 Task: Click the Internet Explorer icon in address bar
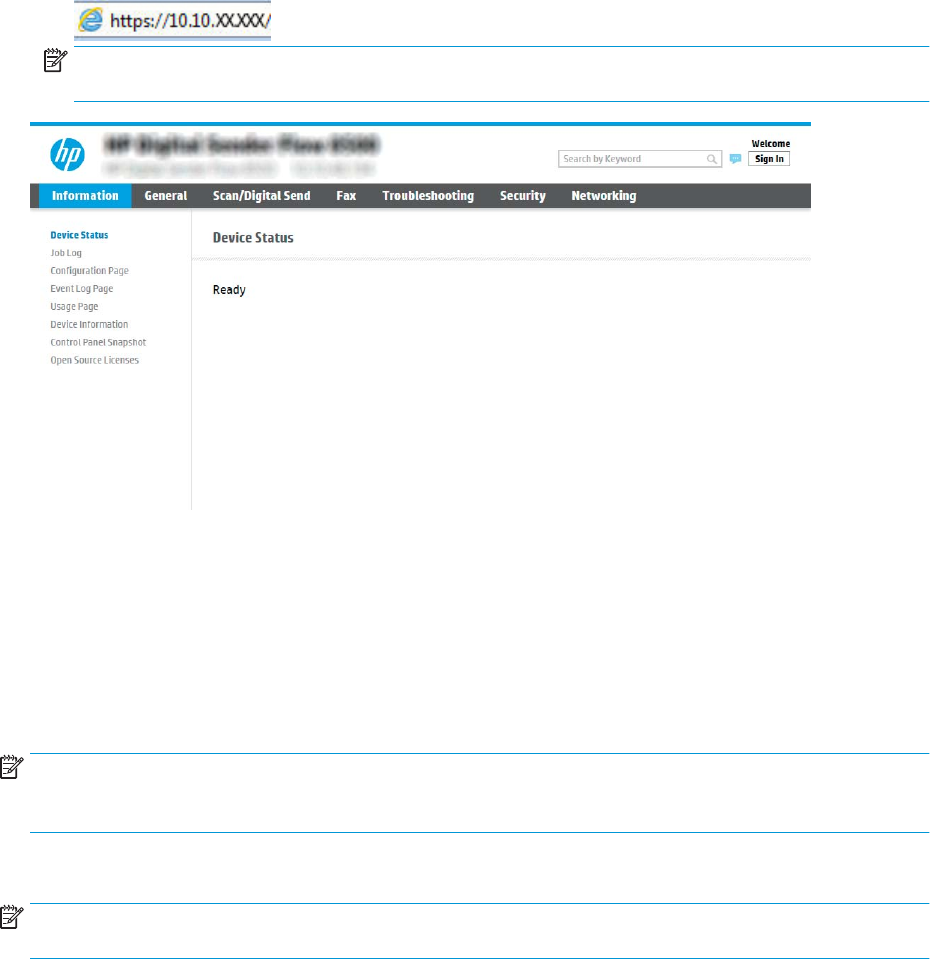[90, 21]
